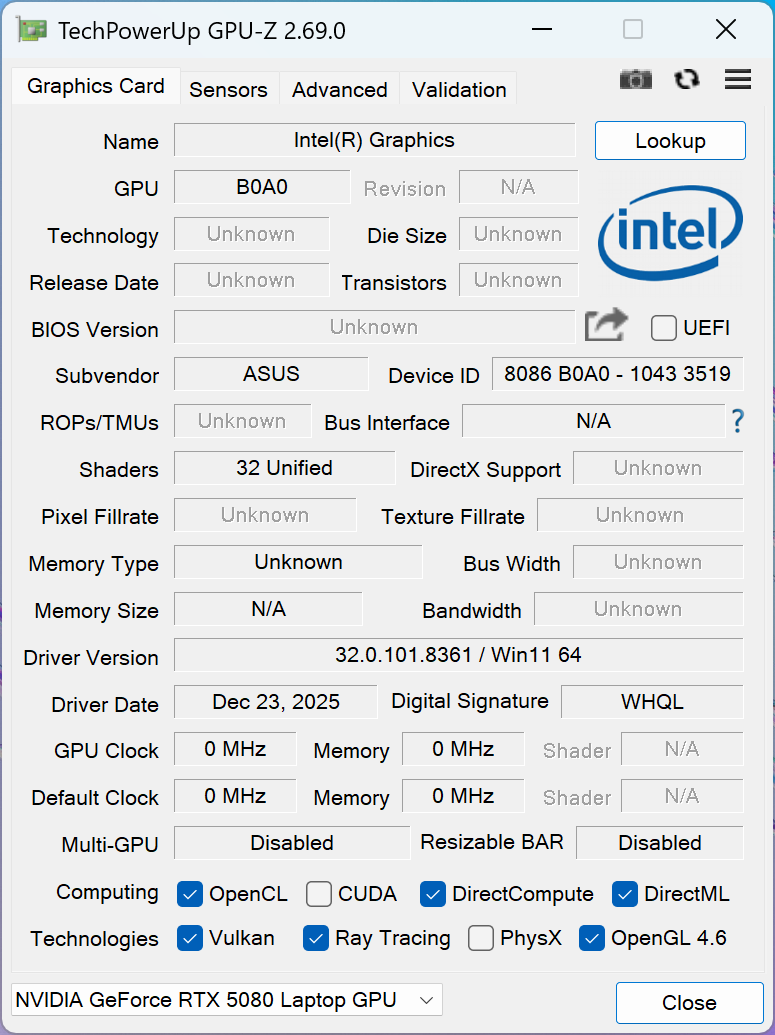Viewport: 775px width, 1035px height.
Task: Click the GPU field showing B0A0
Action: (262, 187)
